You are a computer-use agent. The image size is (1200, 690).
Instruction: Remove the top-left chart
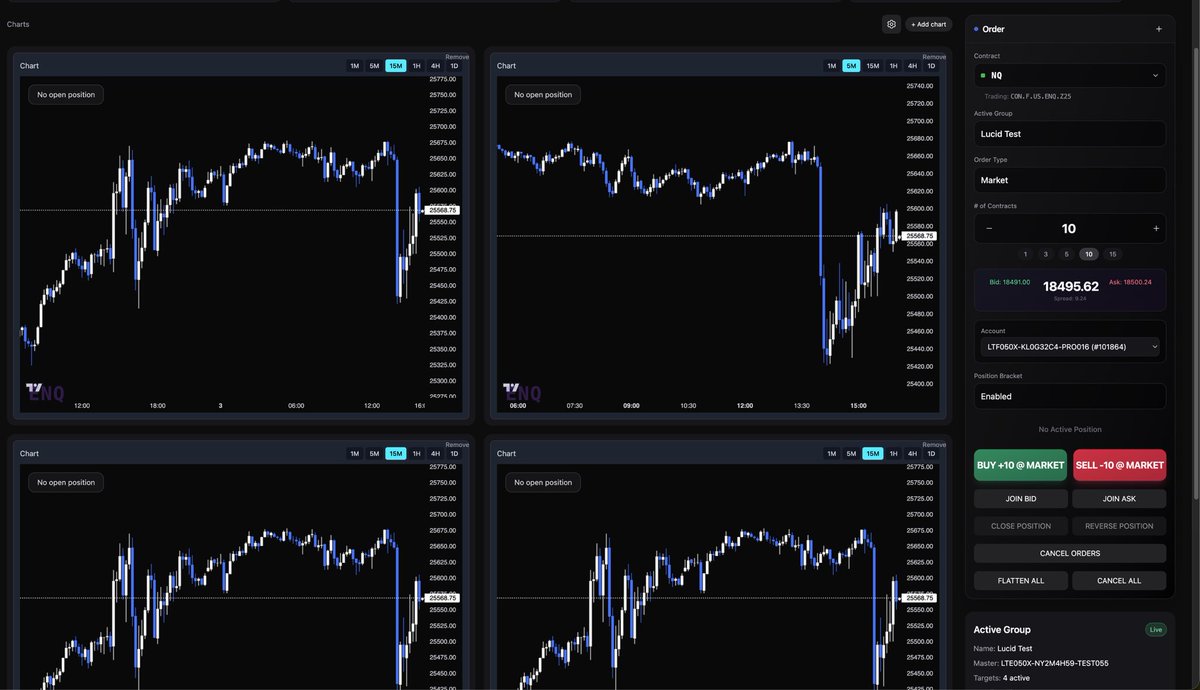tap(457, 57)
